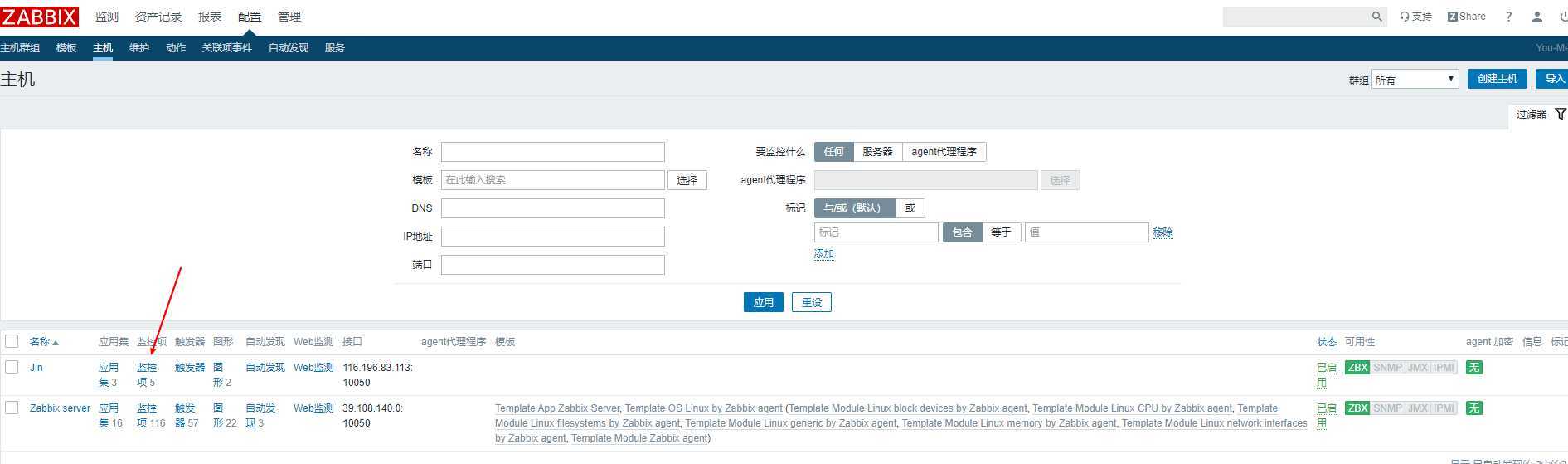Focus the 名称 filter input

pyautogui.click(x=553, y=152)
